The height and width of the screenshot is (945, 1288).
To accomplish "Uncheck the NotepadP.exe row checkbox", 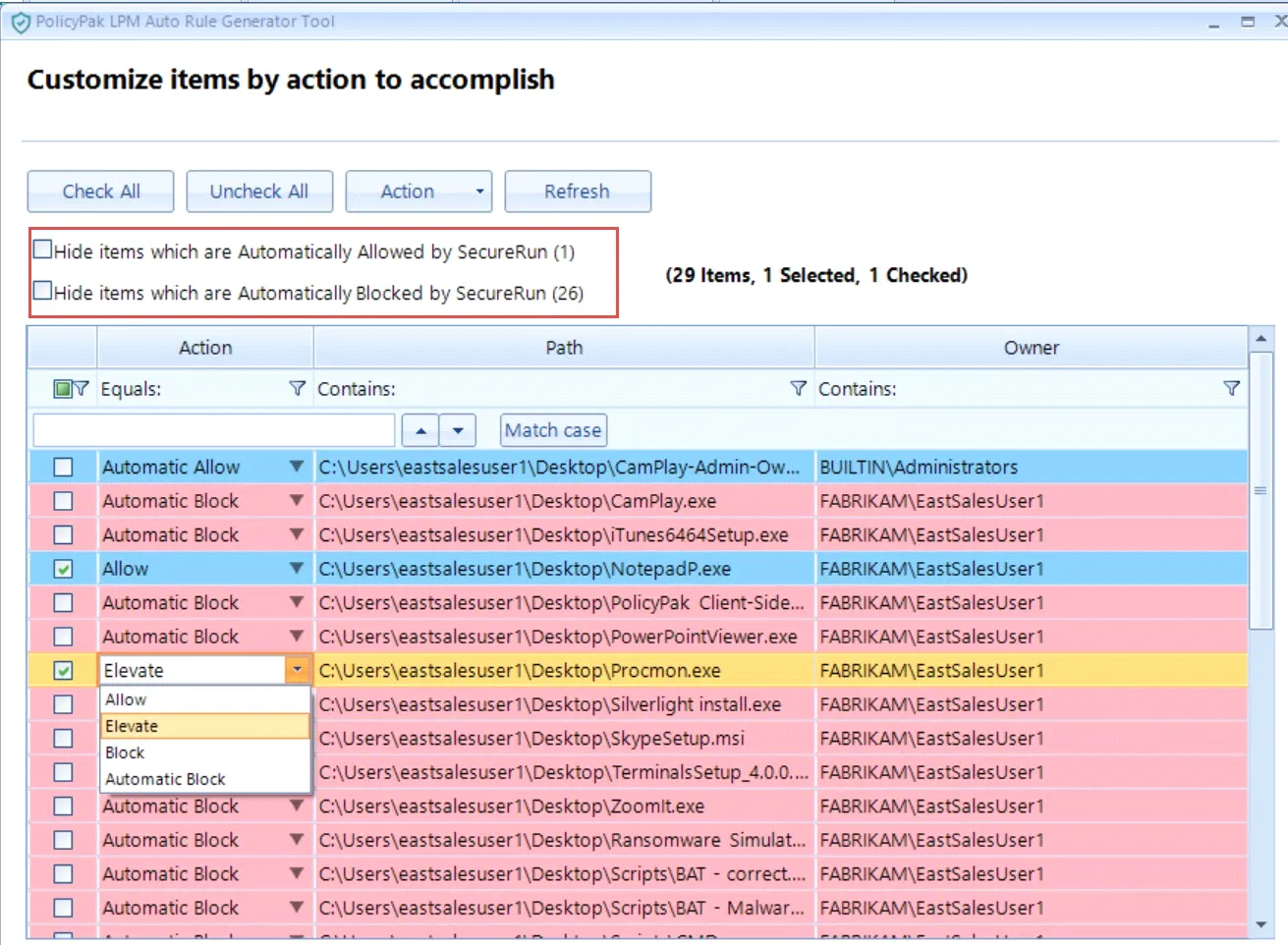I will (x=62, y=568).
